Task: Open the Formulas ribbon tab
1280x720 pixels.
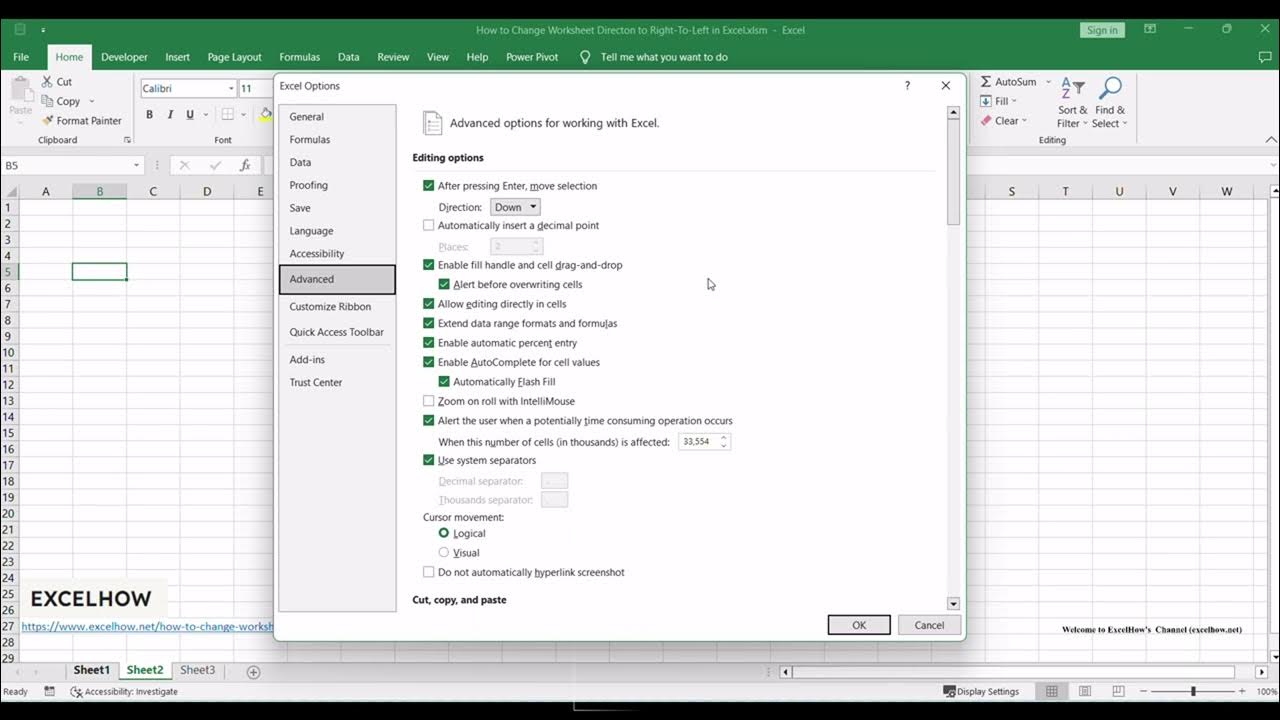Action: pos(300,57)
